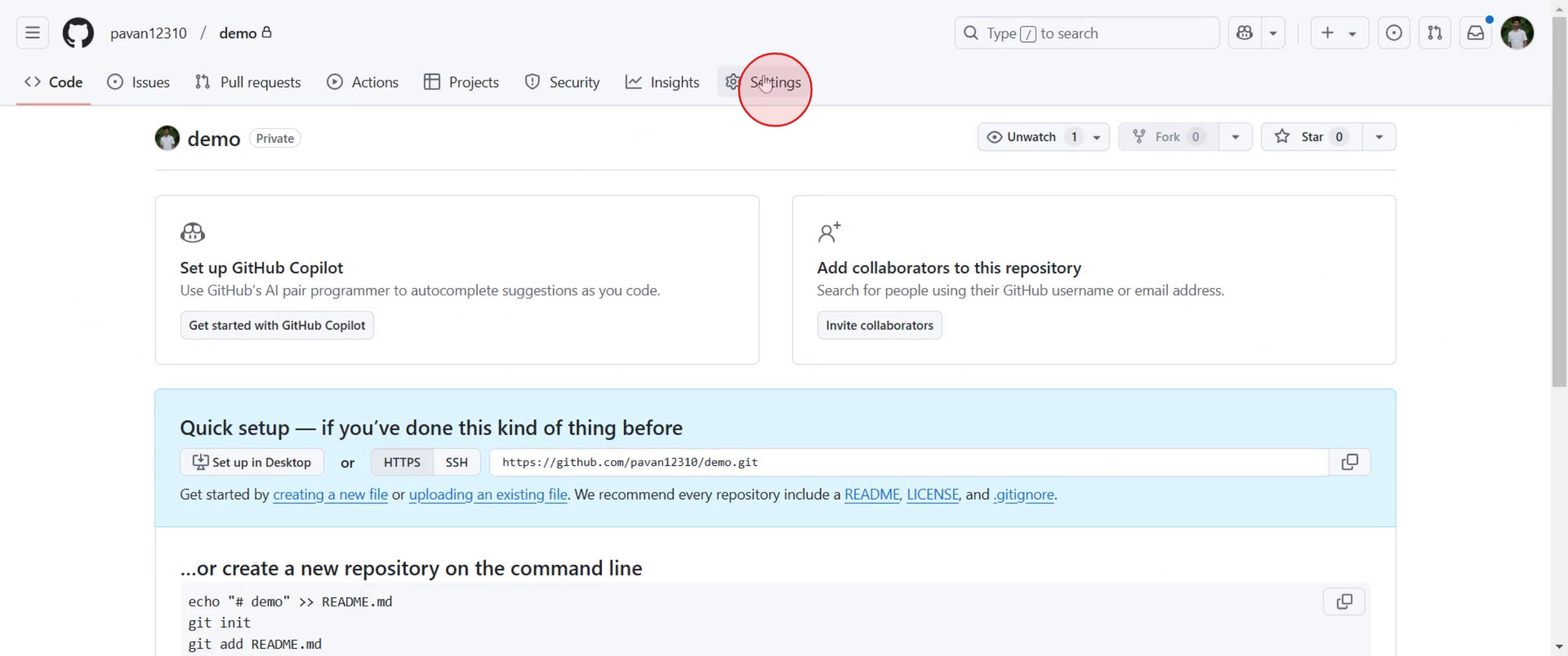
Task: Follow the creating a new file link
Action: pyautogui.click(x=330, y=494)
